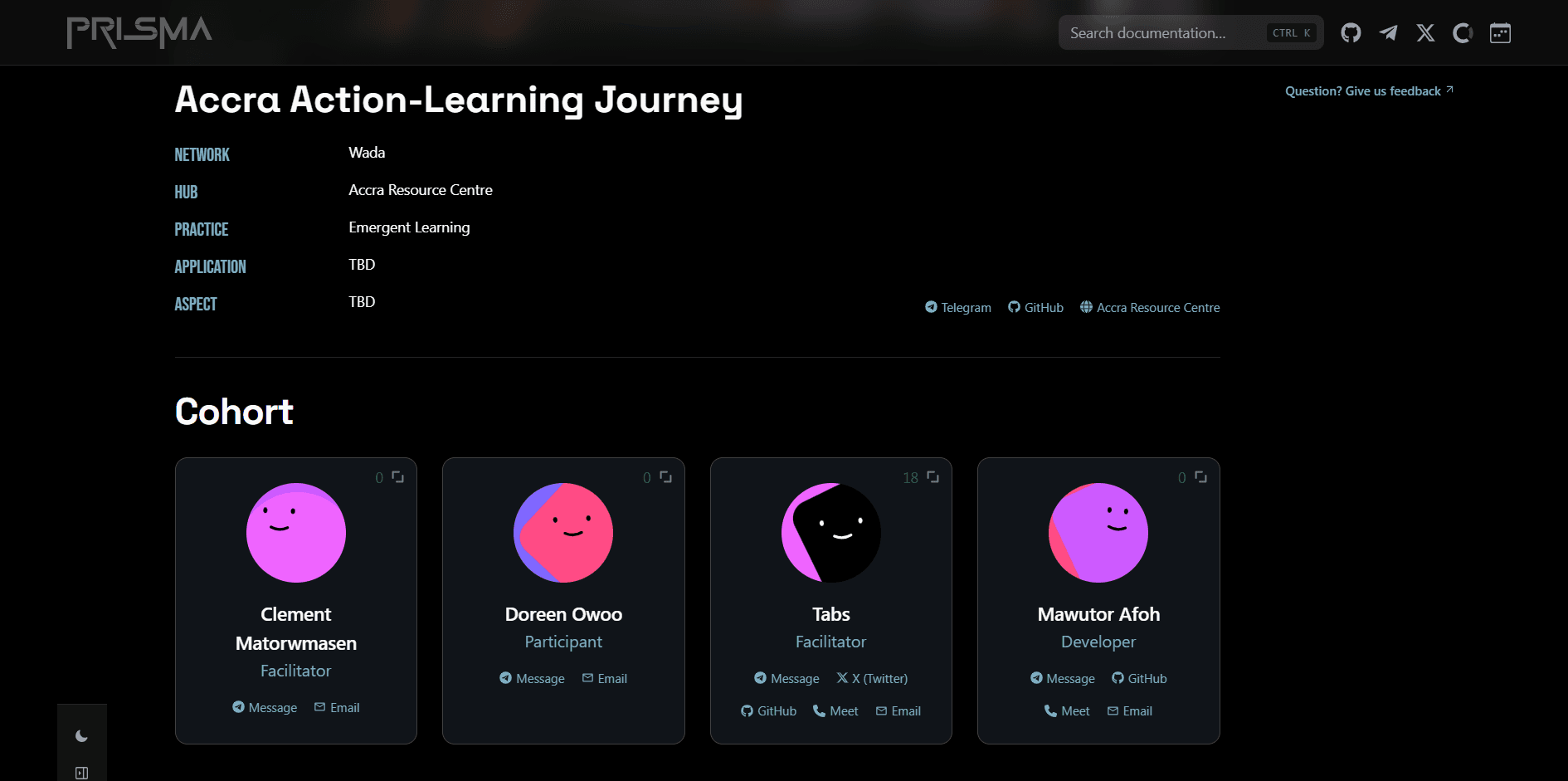Expand Clement Matorwmasen's card icon
This screenshot has width=1568, height=781.
(x=398, y=477)
